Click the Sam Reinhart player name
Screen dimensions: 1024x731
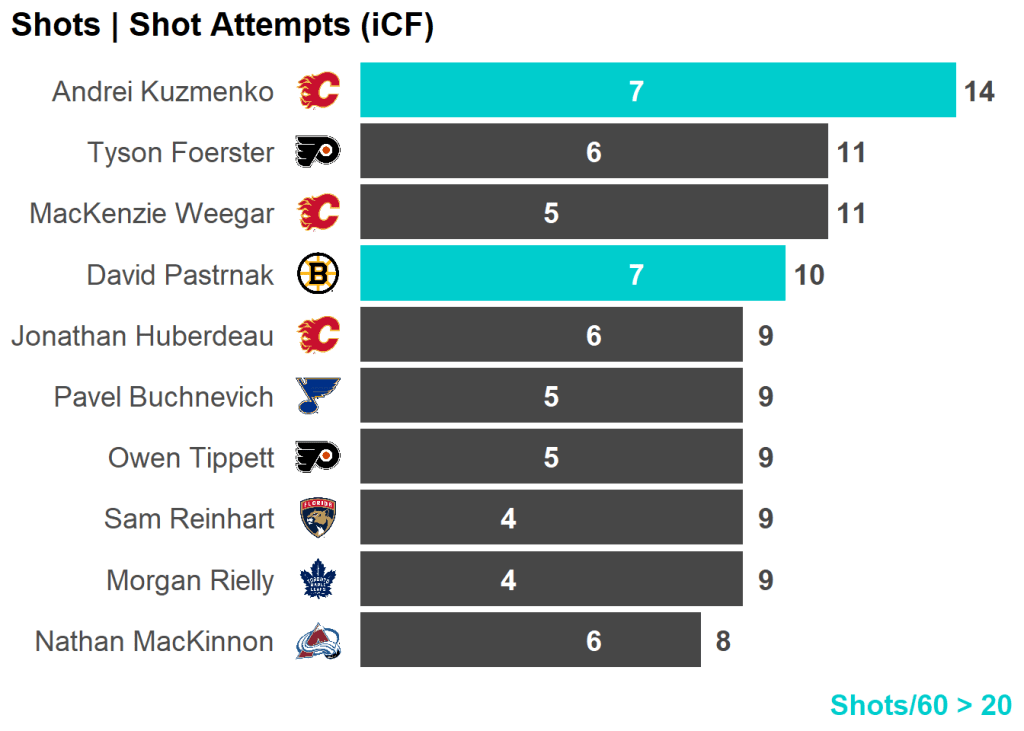pos(189,519)
